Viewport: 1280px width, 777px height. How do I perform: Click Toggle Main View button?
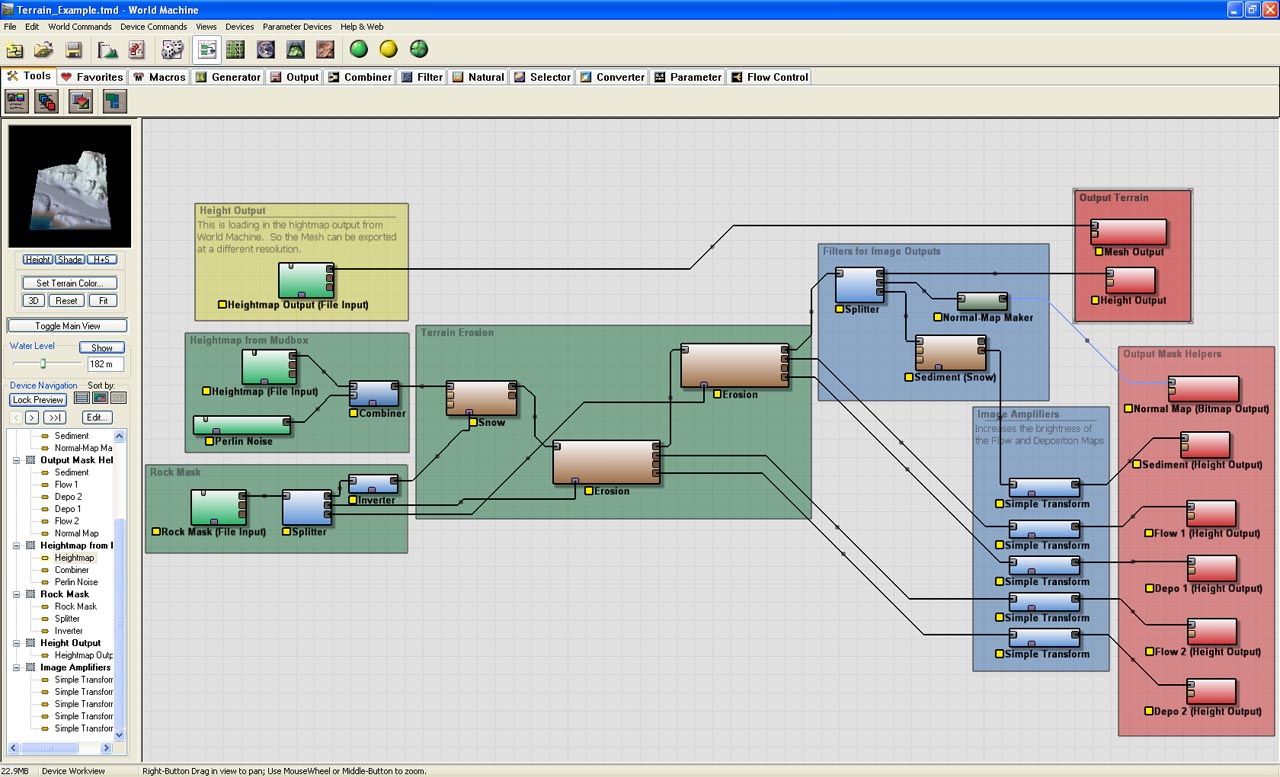coord(68,325)
